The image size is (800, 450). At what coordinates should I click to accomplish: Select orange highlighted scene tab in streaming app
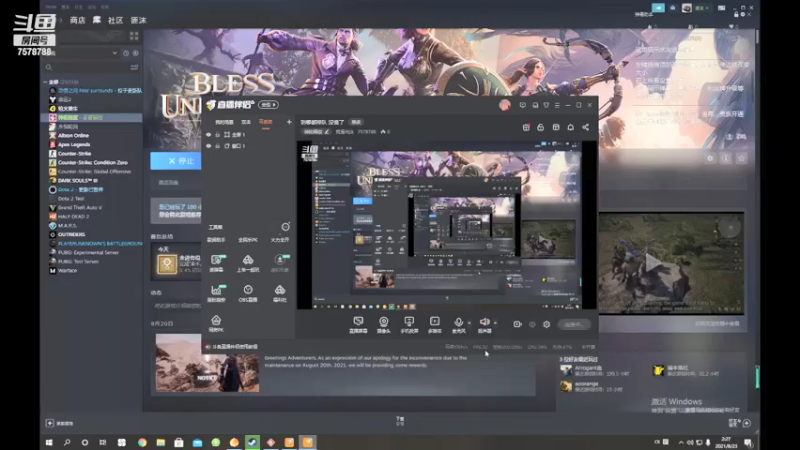click(x=266, y=122)
